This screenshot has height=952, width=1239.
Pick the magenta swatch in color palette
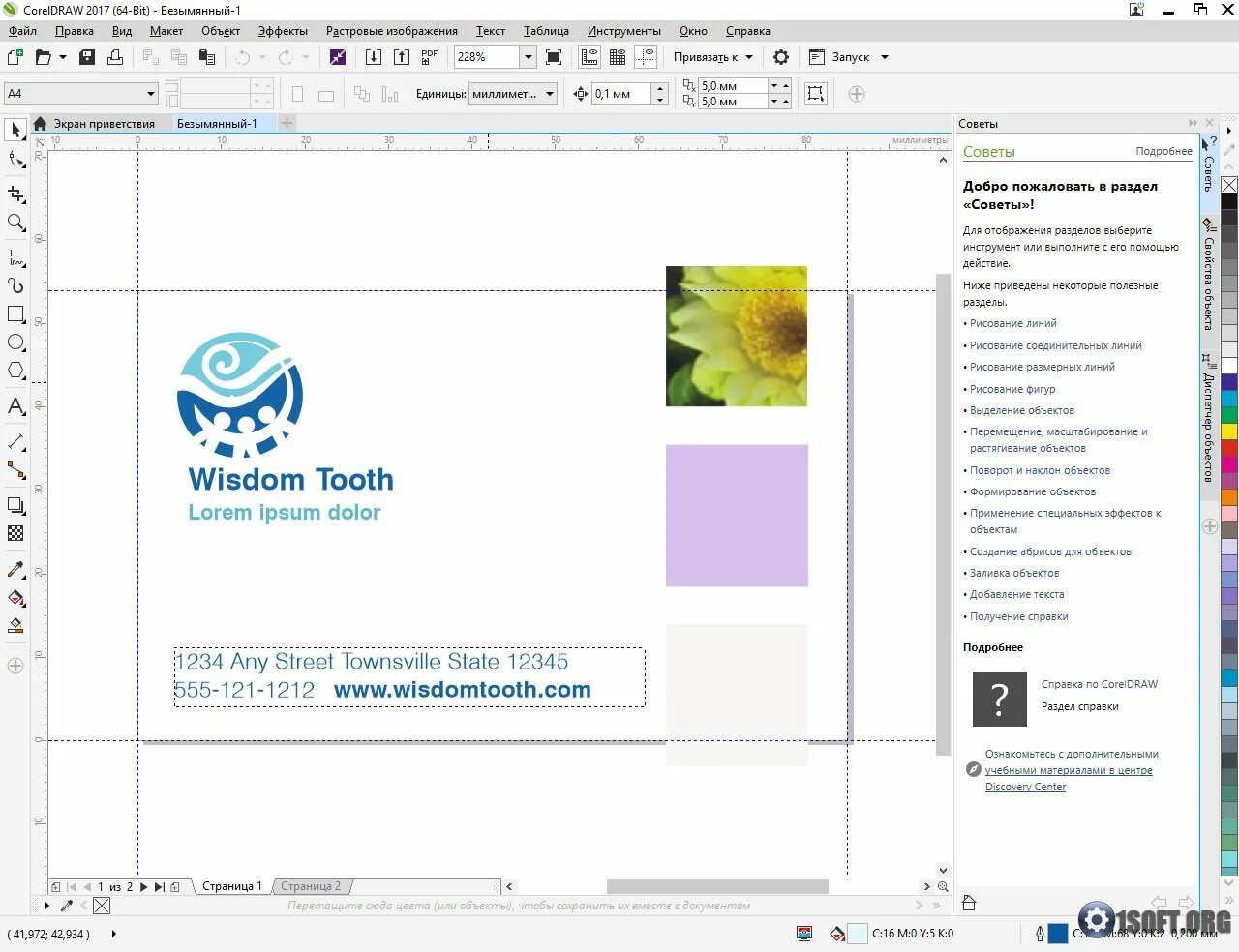pyautogui.click(x=1229, y=464)
